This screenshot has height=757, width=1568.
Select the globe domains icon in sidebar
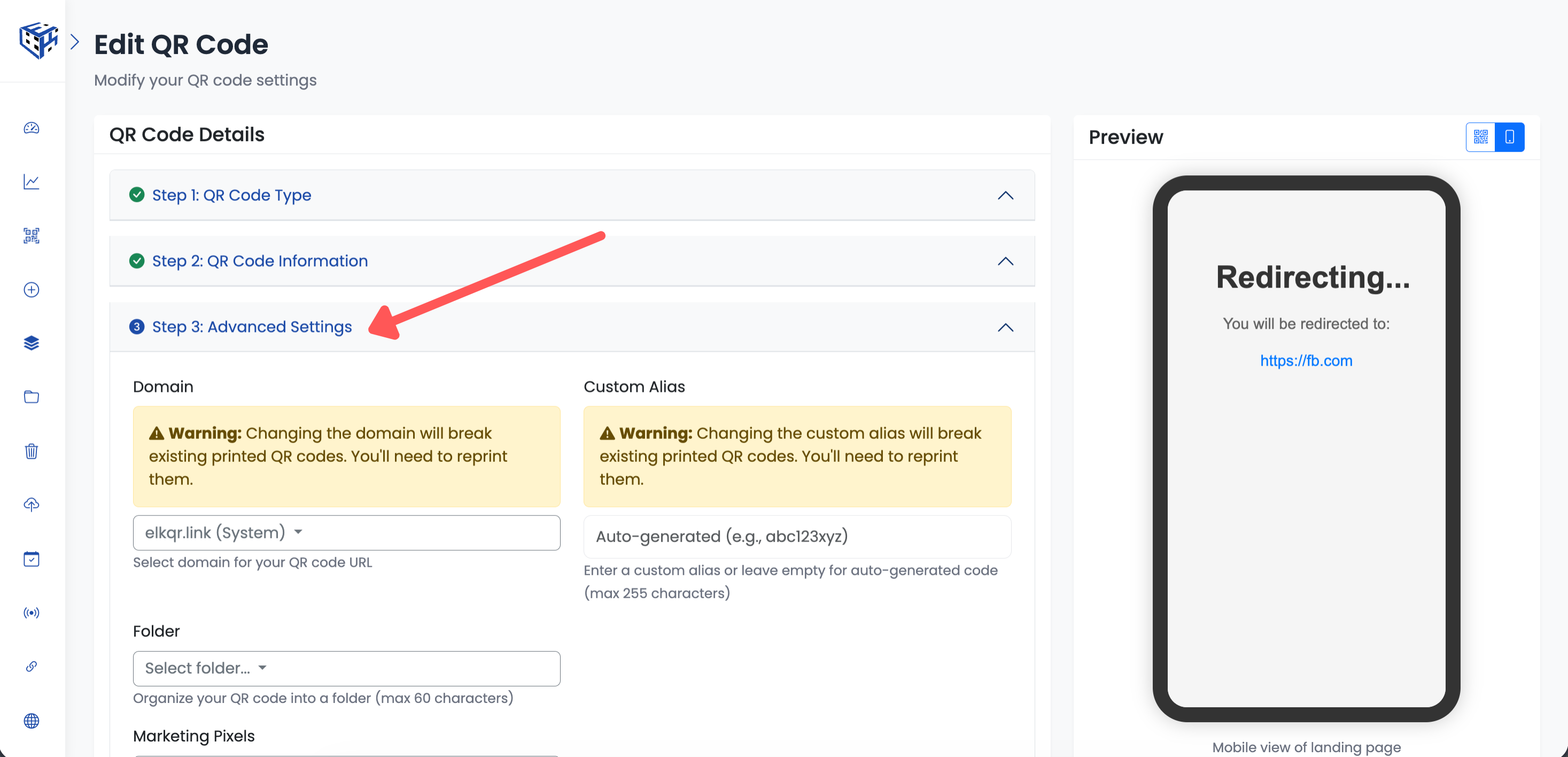pyautogui.click(x=31, y=721)
